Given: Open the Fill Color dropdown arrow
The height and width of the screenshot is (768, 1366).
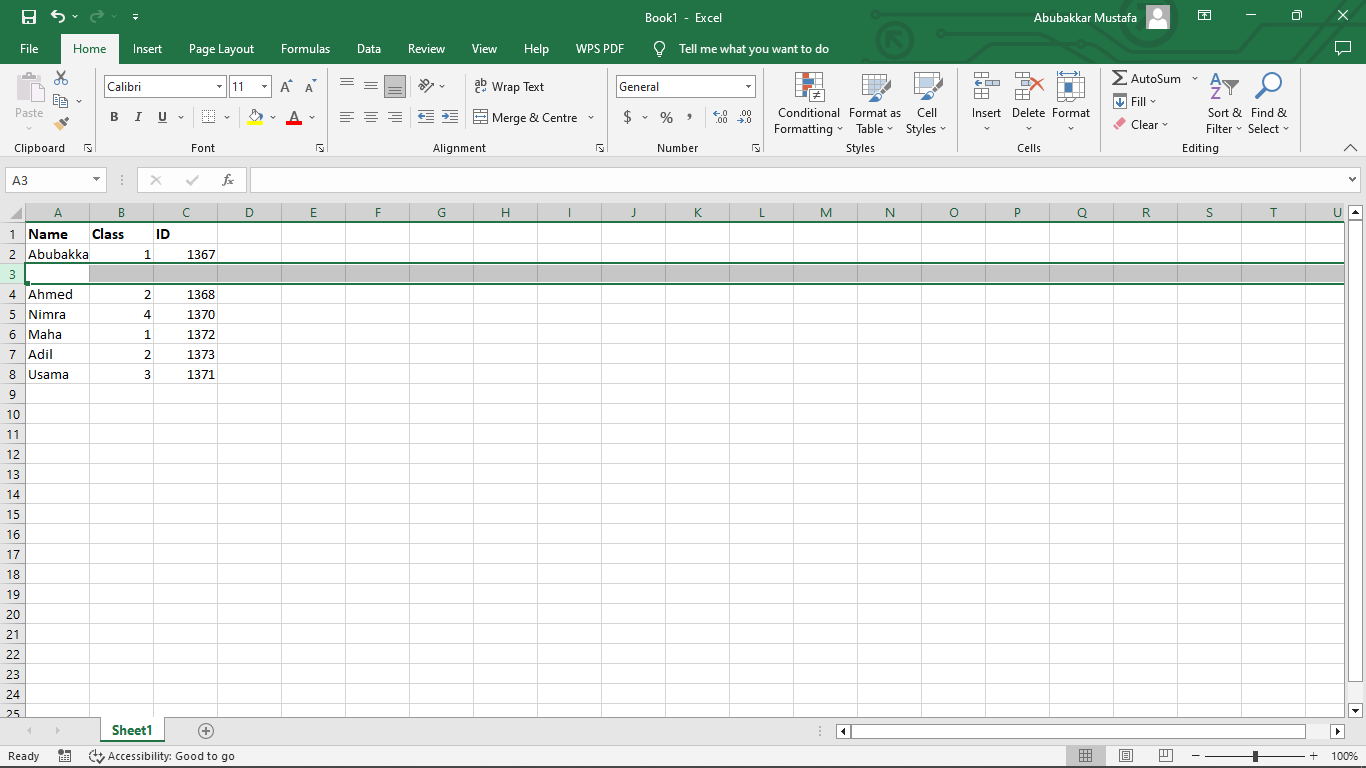Looking at the screenshot, I should (x=272, y=117).
